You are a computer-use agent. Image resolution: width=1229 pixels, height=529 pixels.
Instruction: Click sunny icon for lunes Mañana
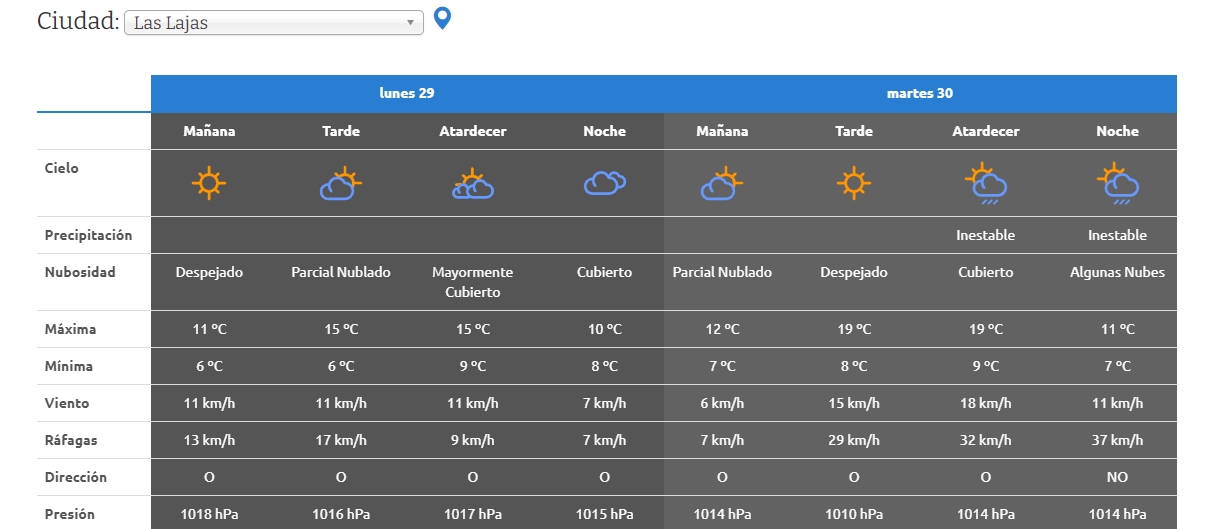point(209,183)
